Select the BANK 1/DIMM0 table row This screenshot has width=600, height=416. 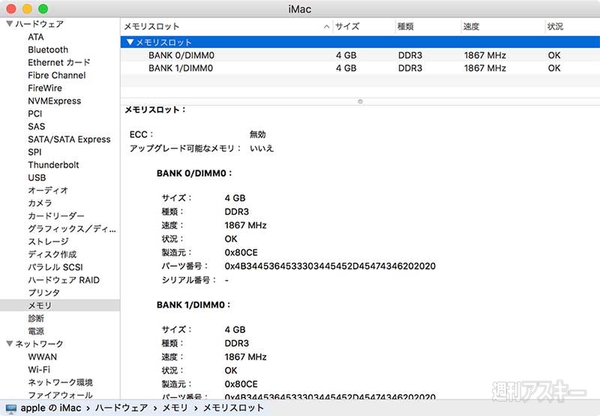click(x=360, y=68)
